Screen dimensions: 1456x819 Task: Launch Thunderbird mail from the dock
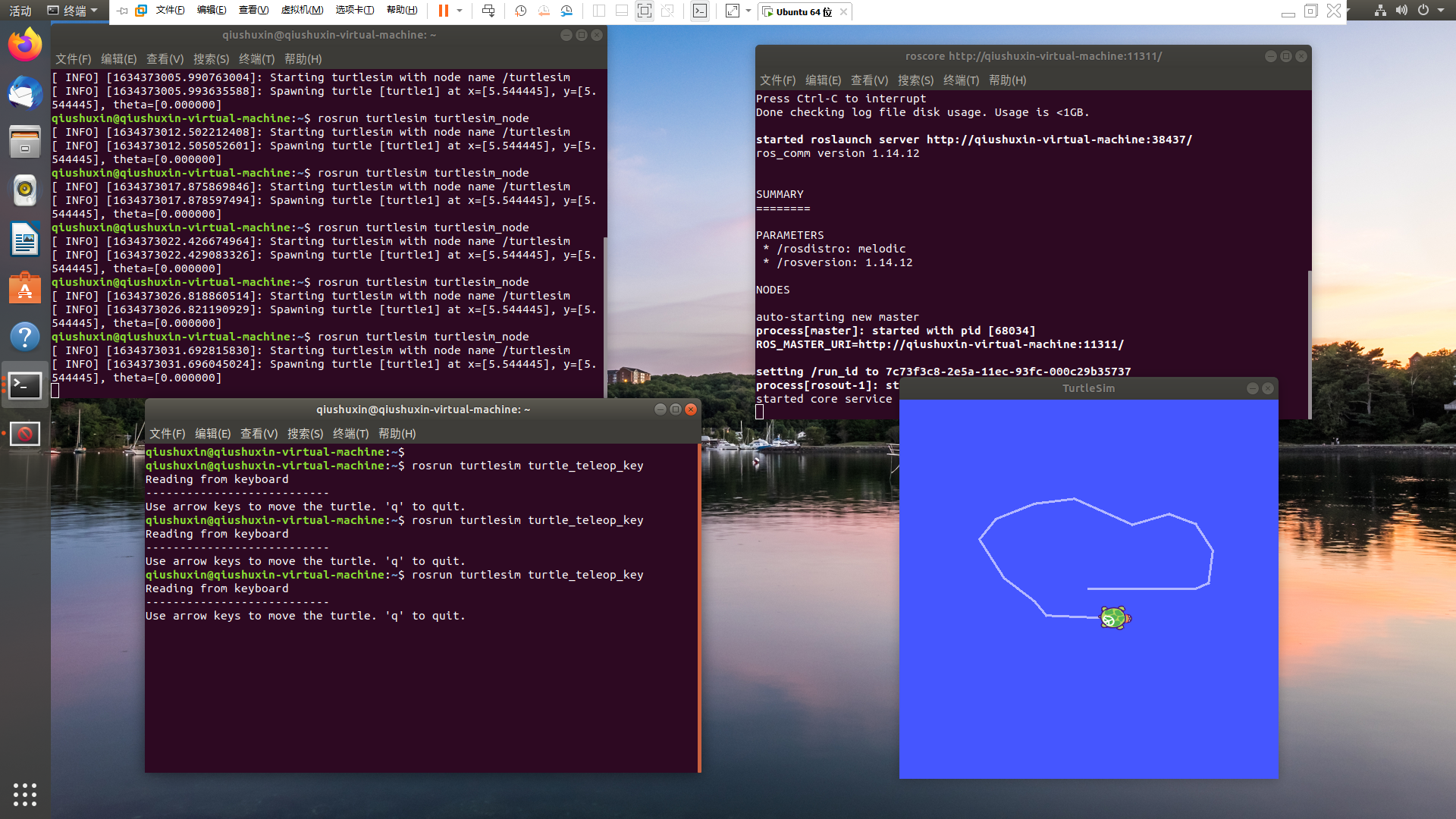click(25, 93)
